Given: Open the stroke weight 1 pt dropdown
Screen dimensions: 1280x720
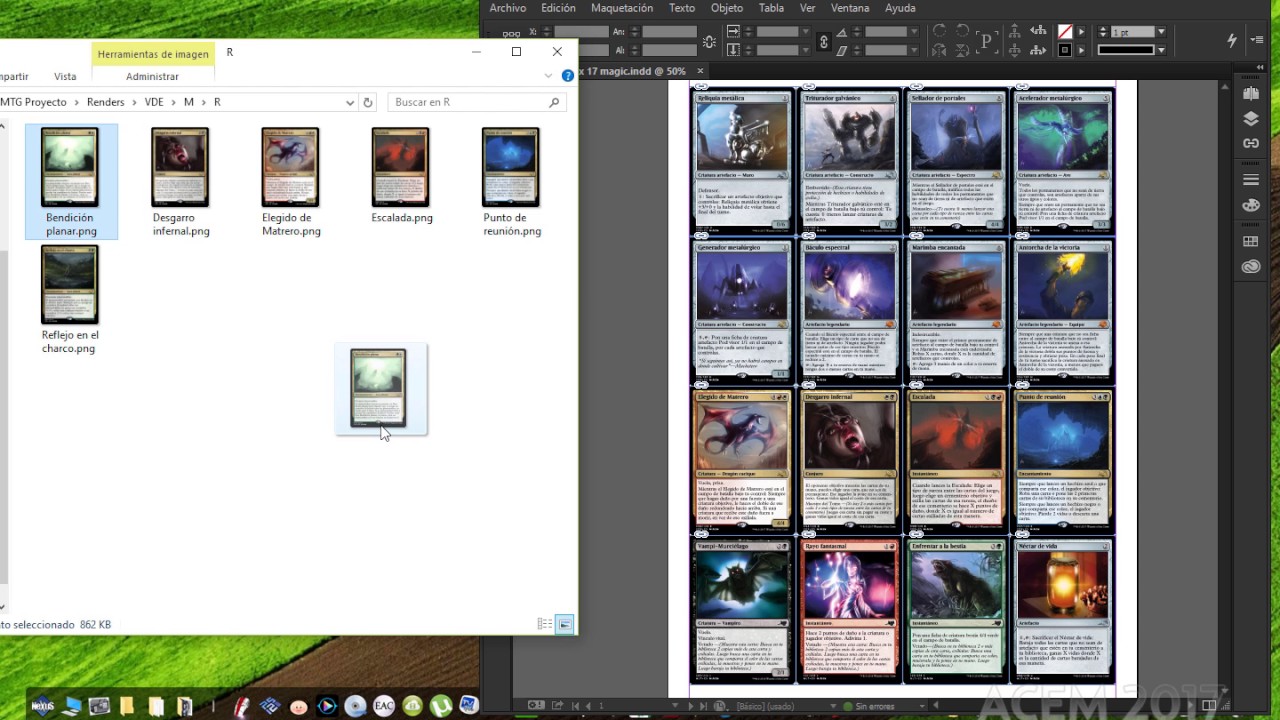Looking at the screenshot, I should click(x=1161, y=31).
